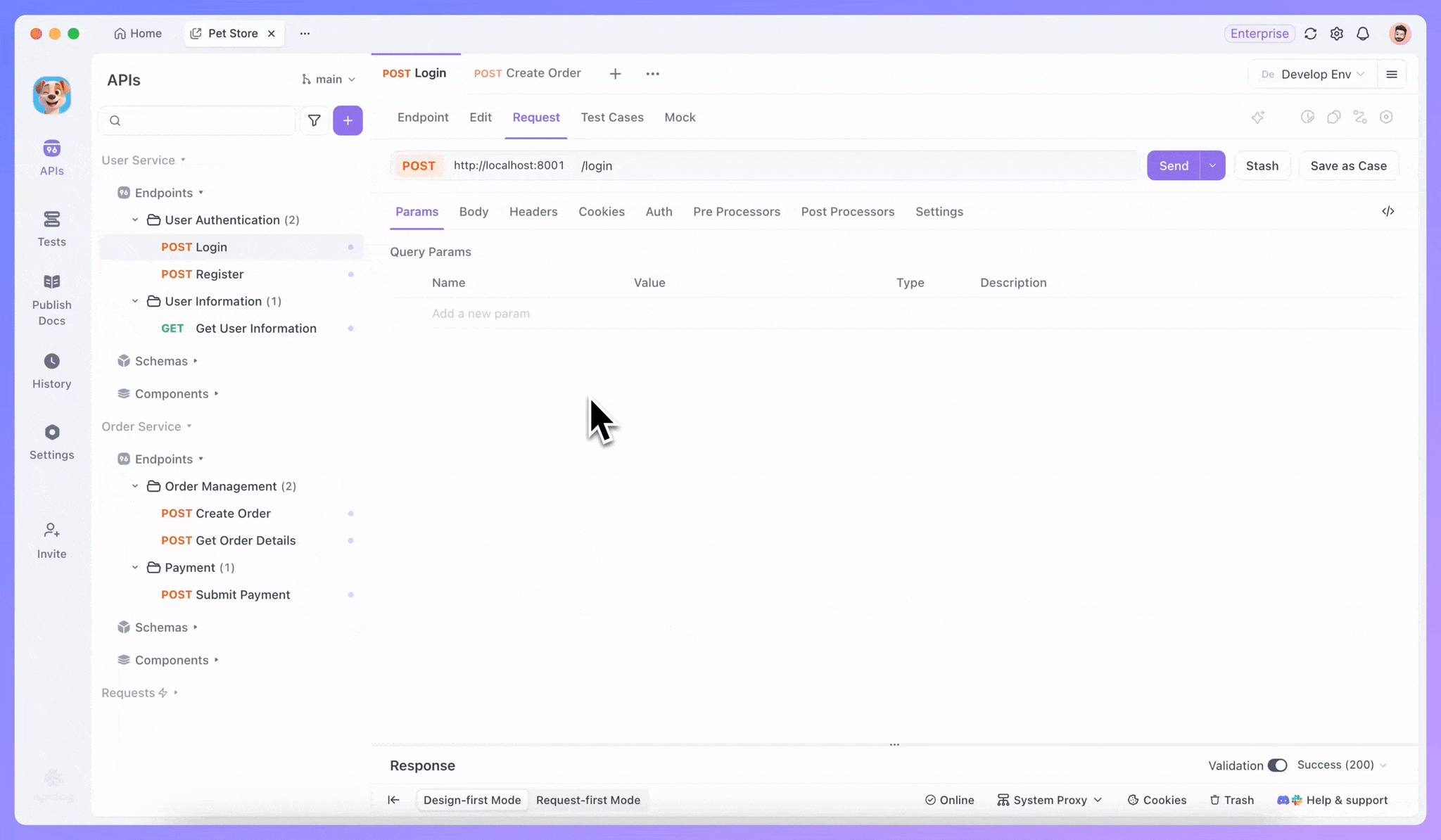Open the Send button dropdown arrow

coord(1212,165)
